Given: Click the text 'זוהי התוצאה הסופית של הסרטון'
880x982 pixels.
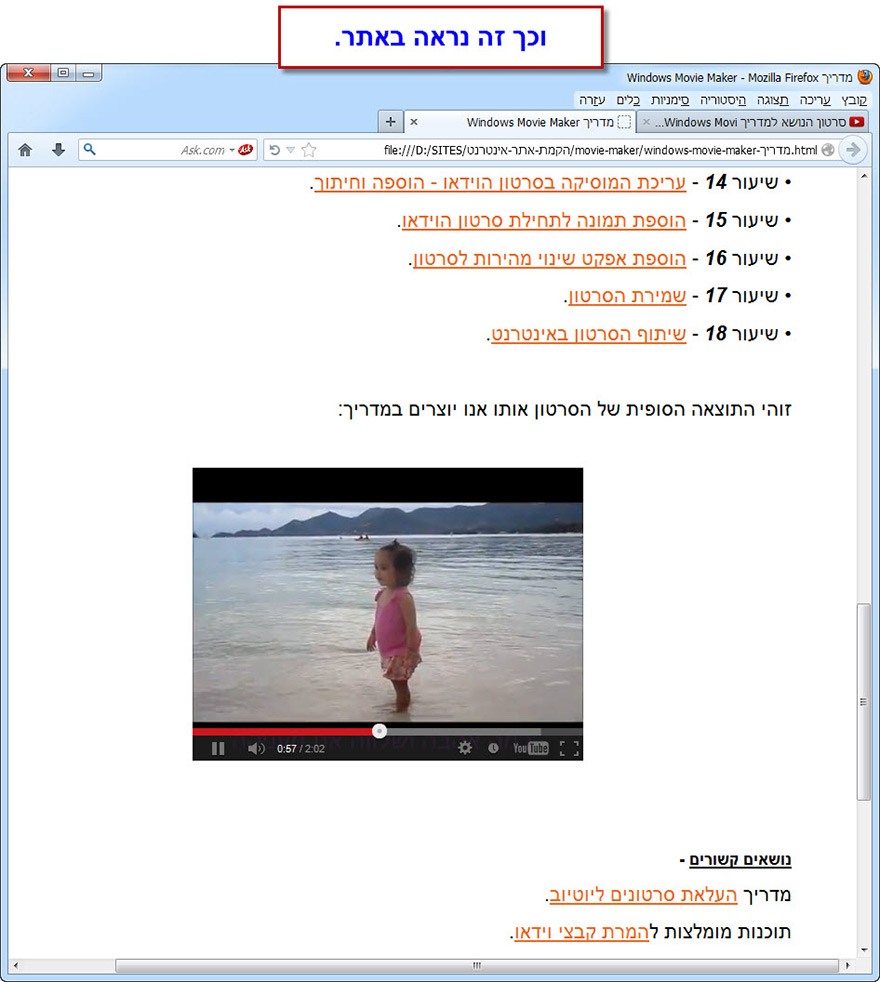Looking at the screenshot, I should tap(663, 410).
